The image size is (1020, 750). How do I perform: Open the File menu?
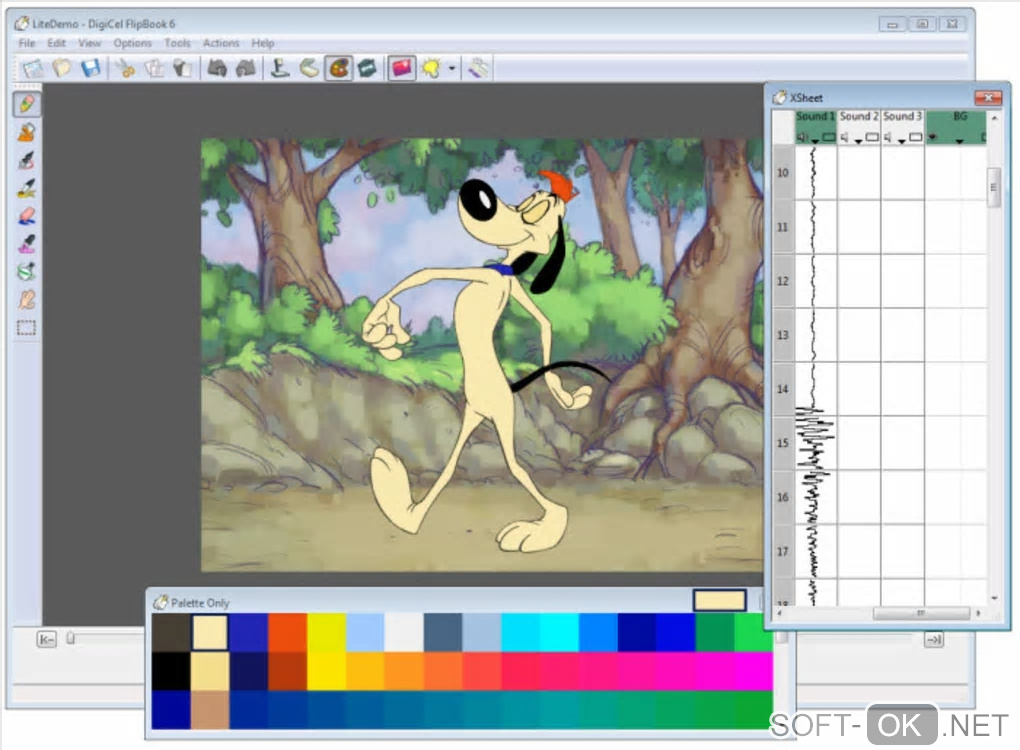click(x=27, y=43)
